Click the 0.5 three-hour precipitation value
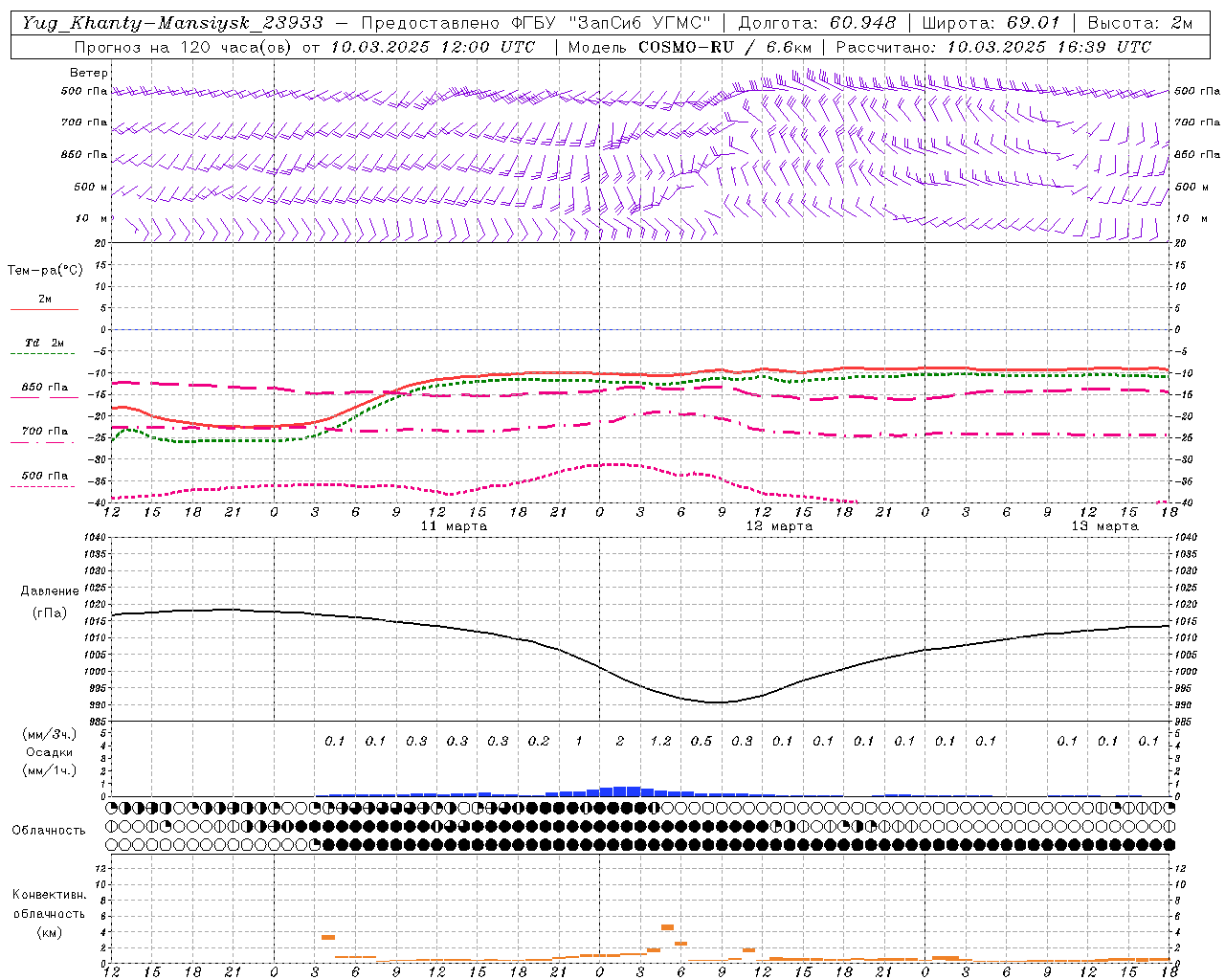 click(x=702, y=741)
